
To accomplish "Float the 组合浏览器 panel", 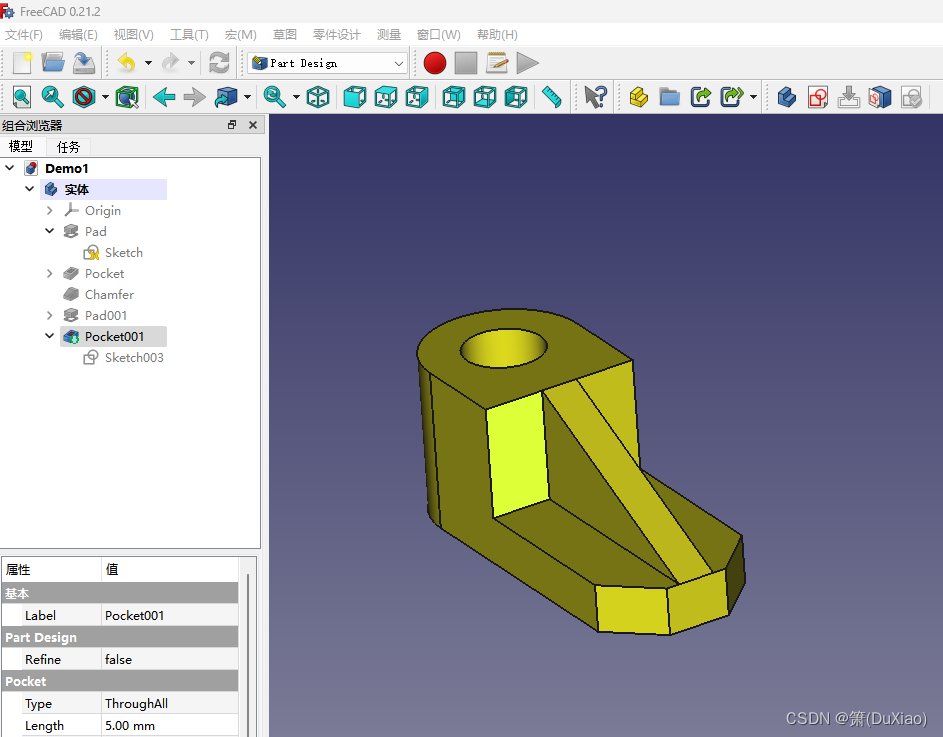I will (232, 125).
